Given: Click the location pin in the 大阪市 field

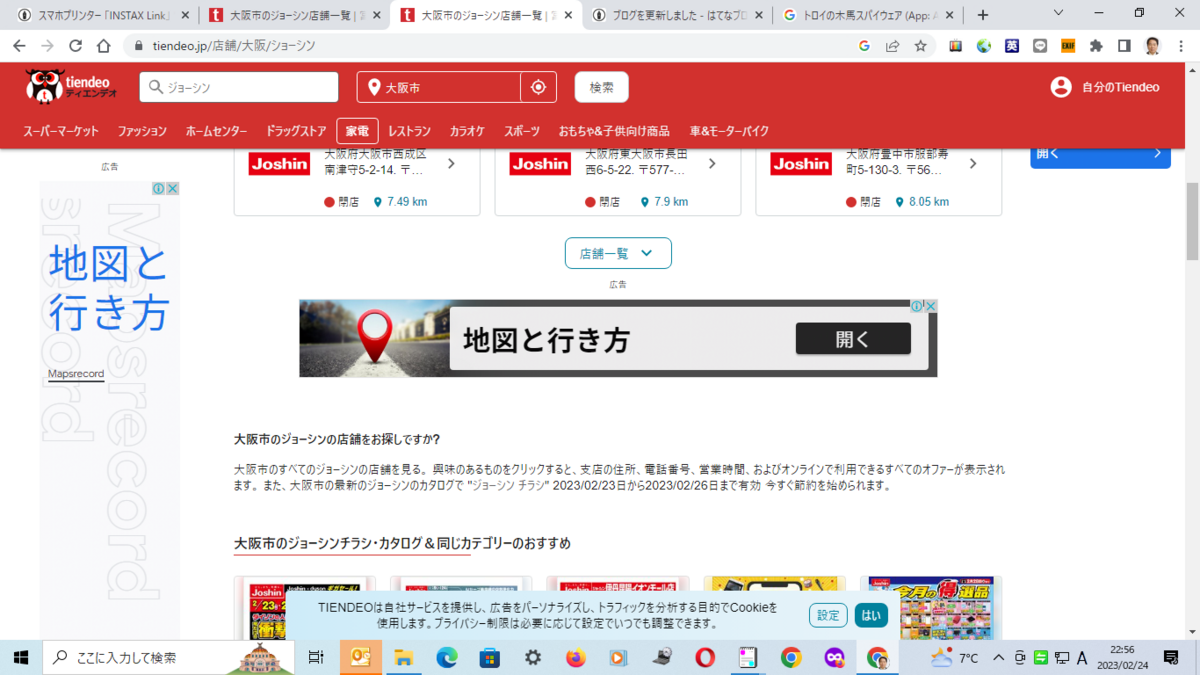Looking at the screenshot, I should (x=374, y=88).
